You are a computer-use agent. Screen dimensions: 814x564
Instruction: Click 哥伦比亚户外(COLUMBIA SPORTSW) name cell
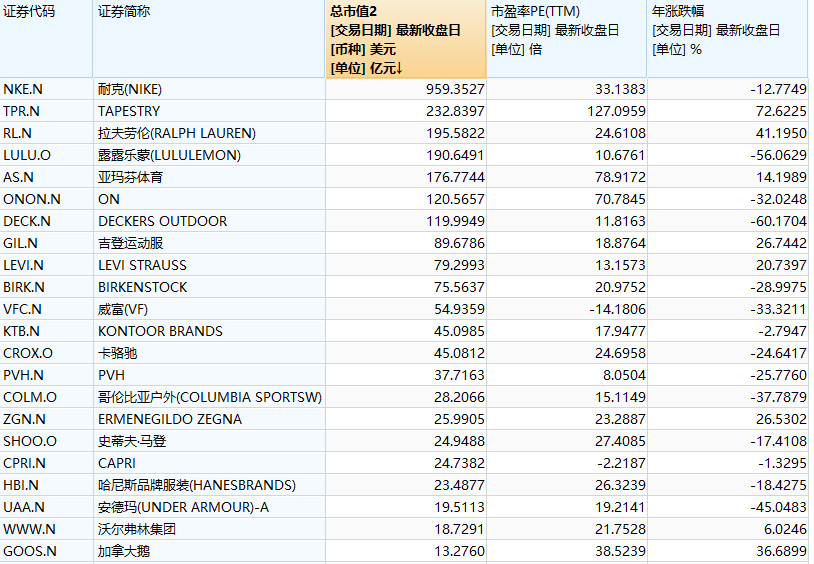pos(209,397)
